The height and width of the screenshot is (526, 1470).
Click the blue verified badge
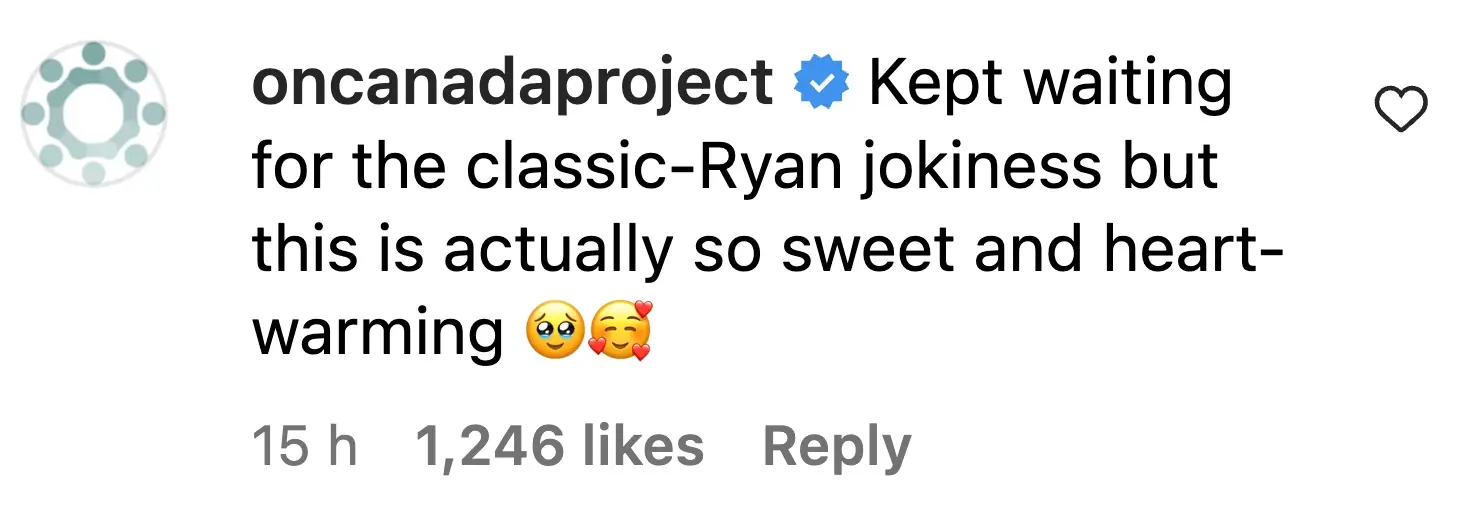(x=822, y=84)
